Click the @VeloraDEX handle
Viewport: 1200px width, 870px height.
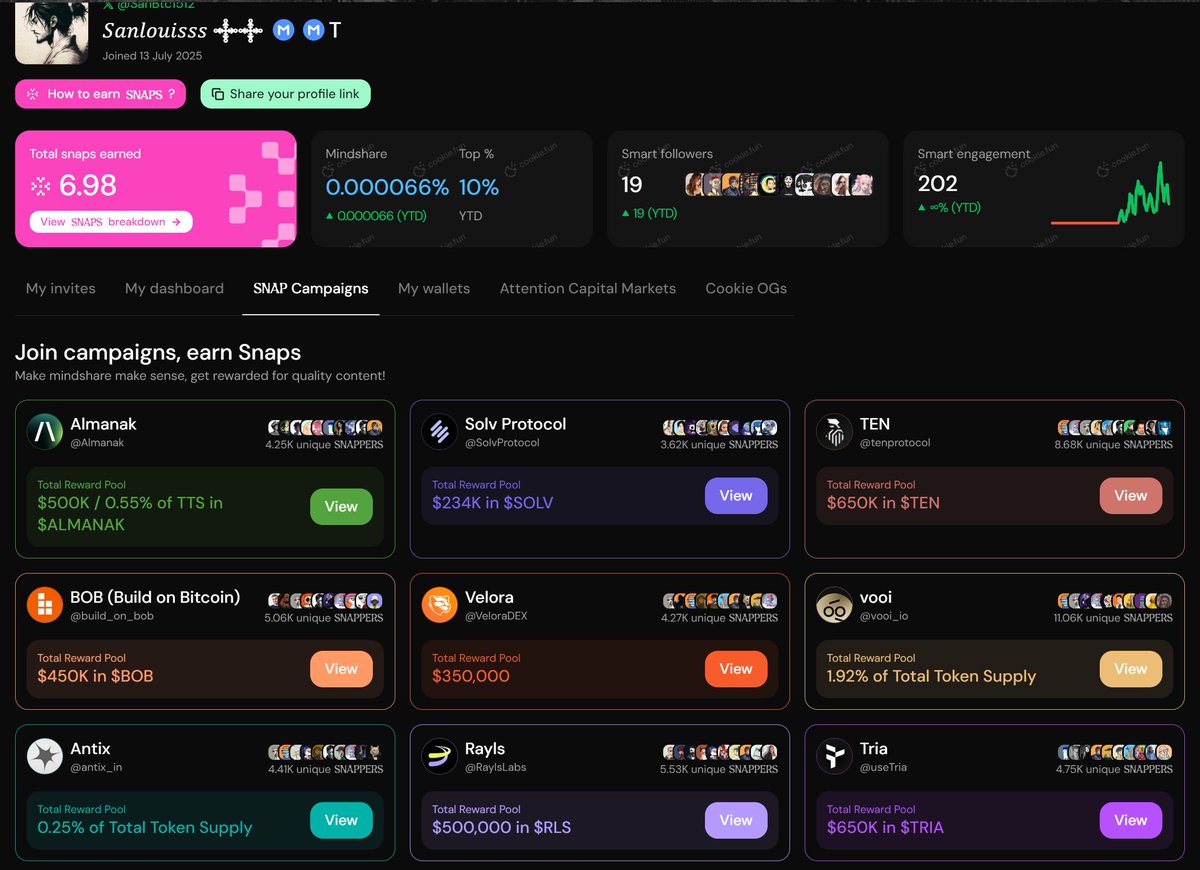(496, 616)
